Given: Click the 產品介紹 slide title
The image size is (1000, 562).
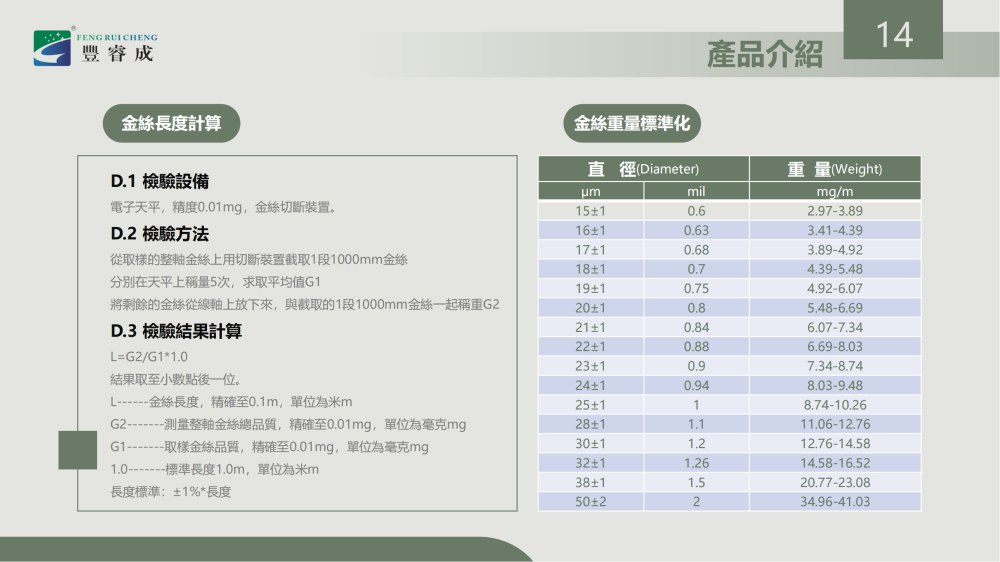Looking at the screenshot, I should 765,54.
